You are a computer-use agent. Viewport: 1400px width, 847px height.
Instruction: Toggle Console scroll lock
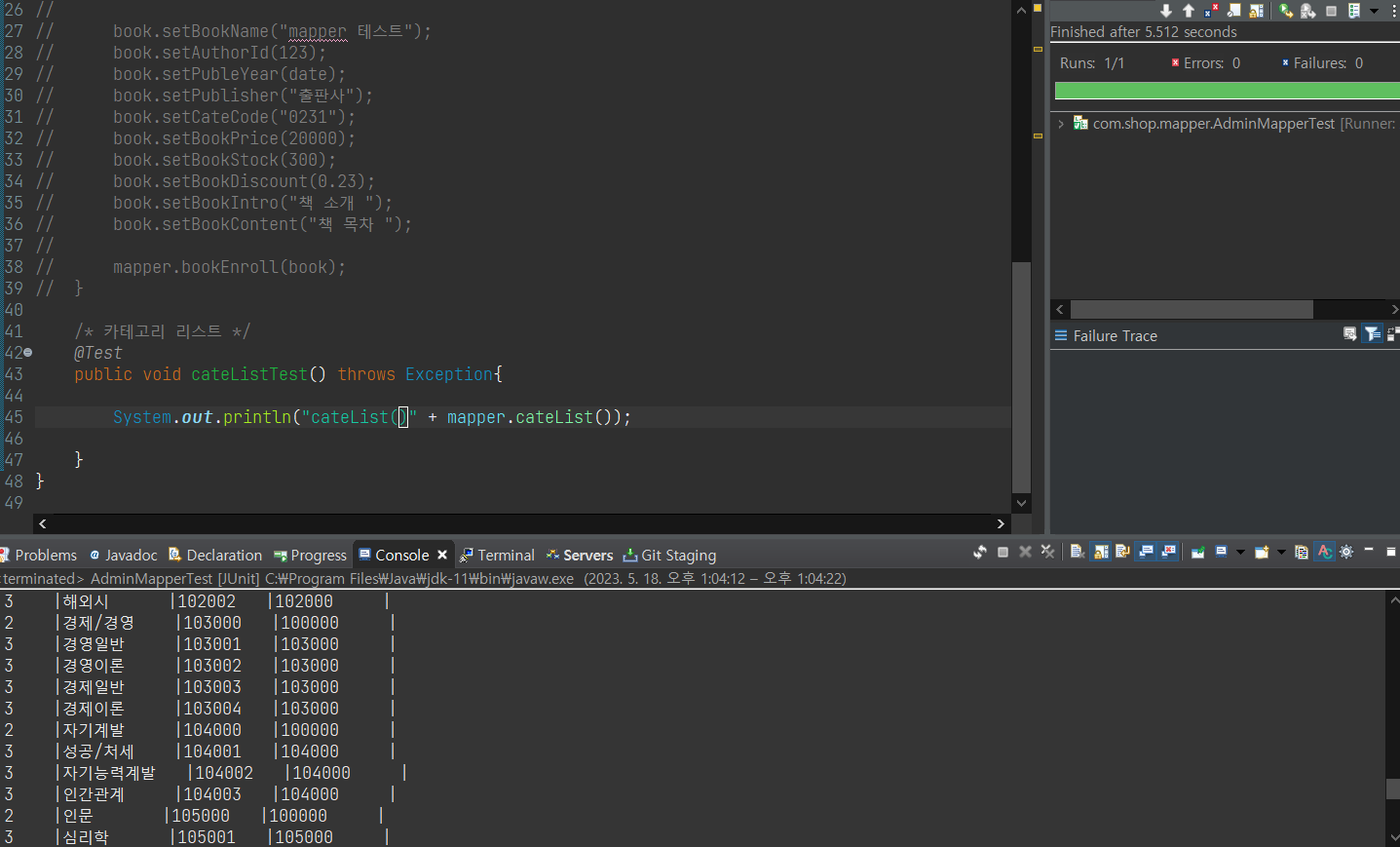click(x=1101, y=552)
